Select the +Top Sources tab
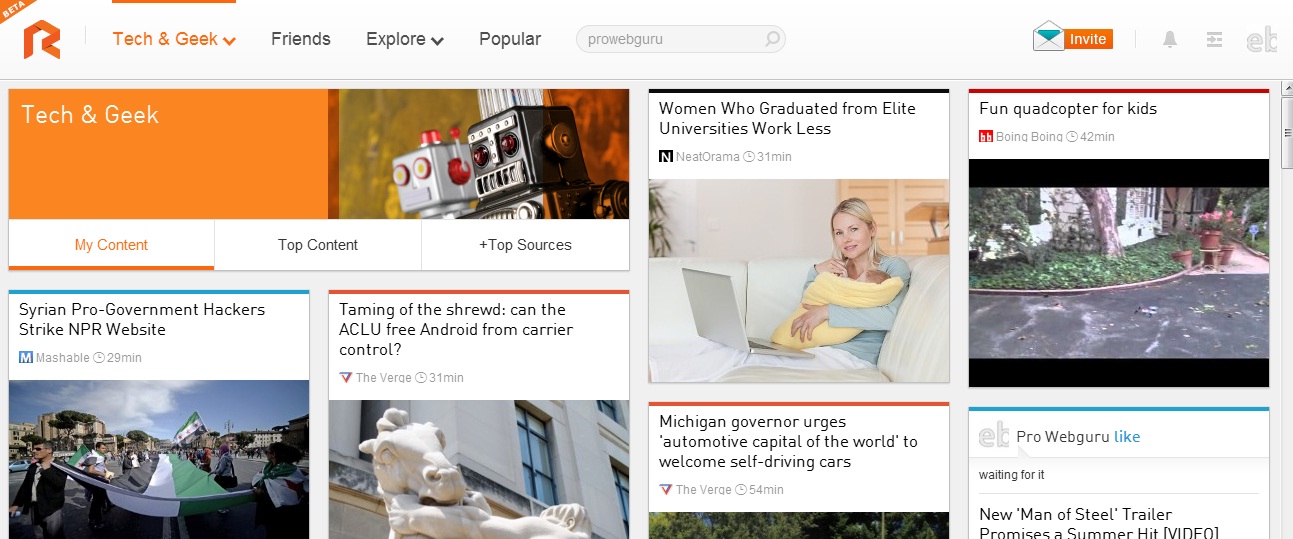This screenshot has width=1293, height=539. pyautogui.click(x=525, y=245)
